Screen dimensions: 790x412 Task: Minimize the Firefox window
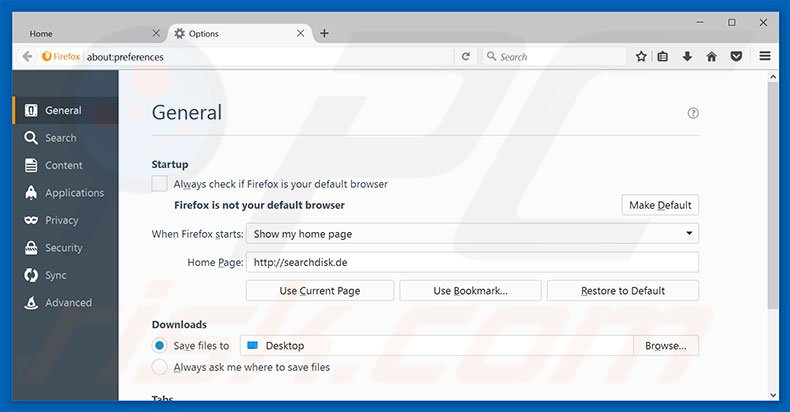[700, 22]
